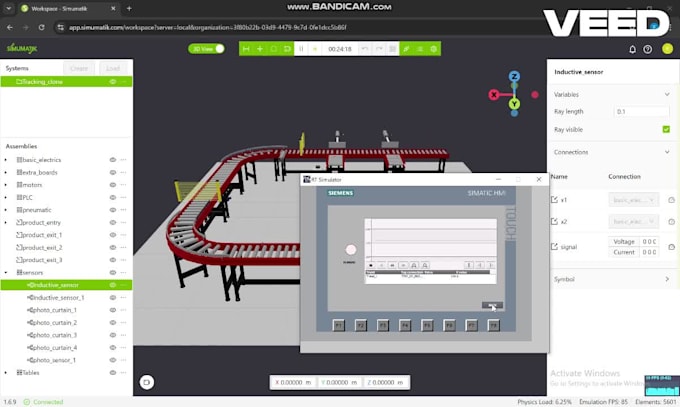
Task: Click the yellow icon right of the pause button
Action: pos(315,49)
